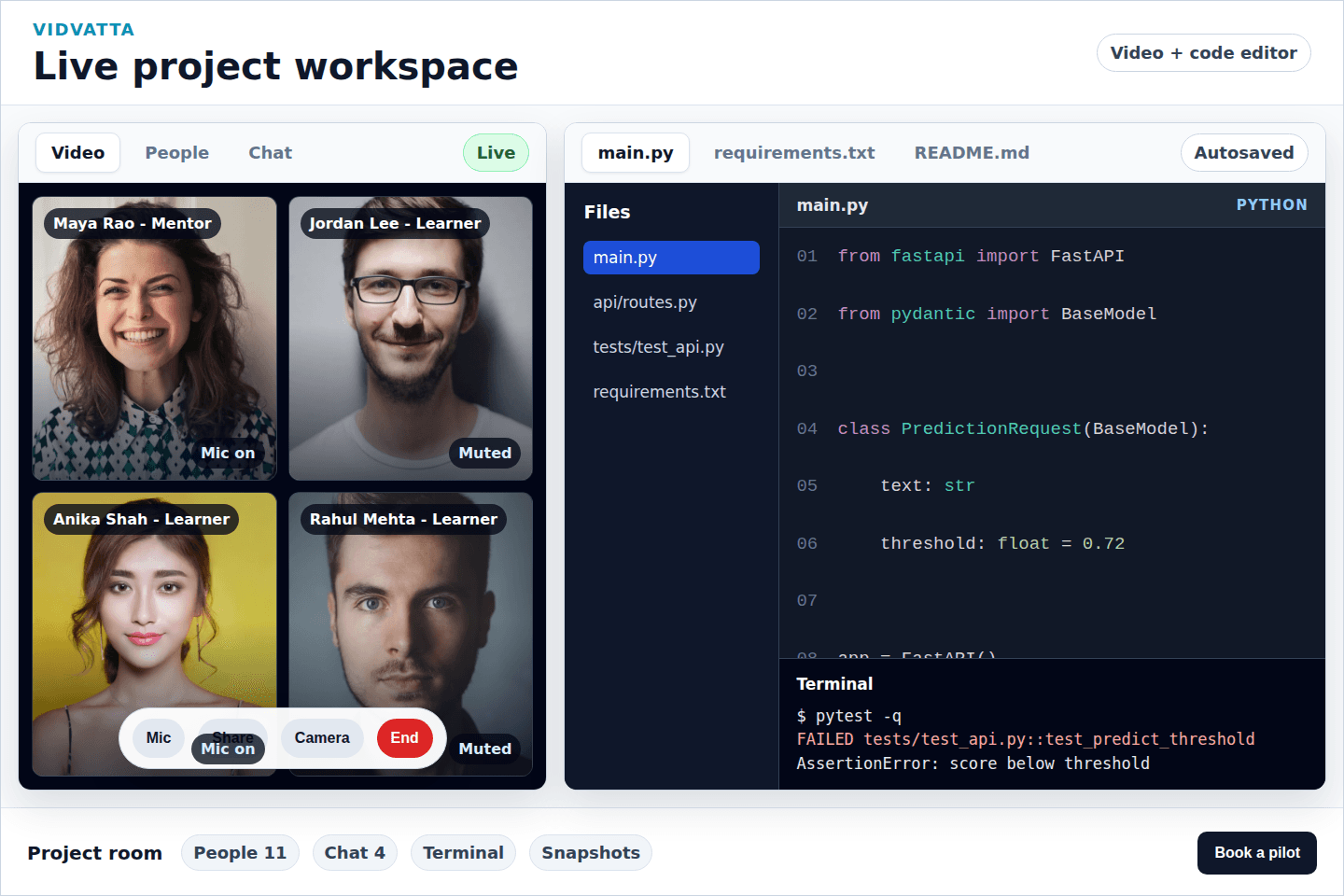Click the Video + code editor pill
This screenshot has height=896, width=1344.
pos(1203,53)
